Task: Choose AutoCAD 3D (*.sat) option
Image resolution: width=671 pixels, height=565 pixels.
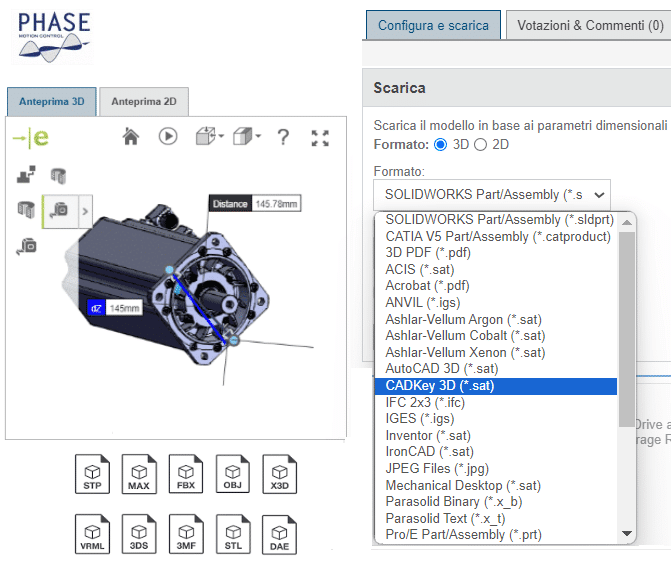Action: point(496,369)
